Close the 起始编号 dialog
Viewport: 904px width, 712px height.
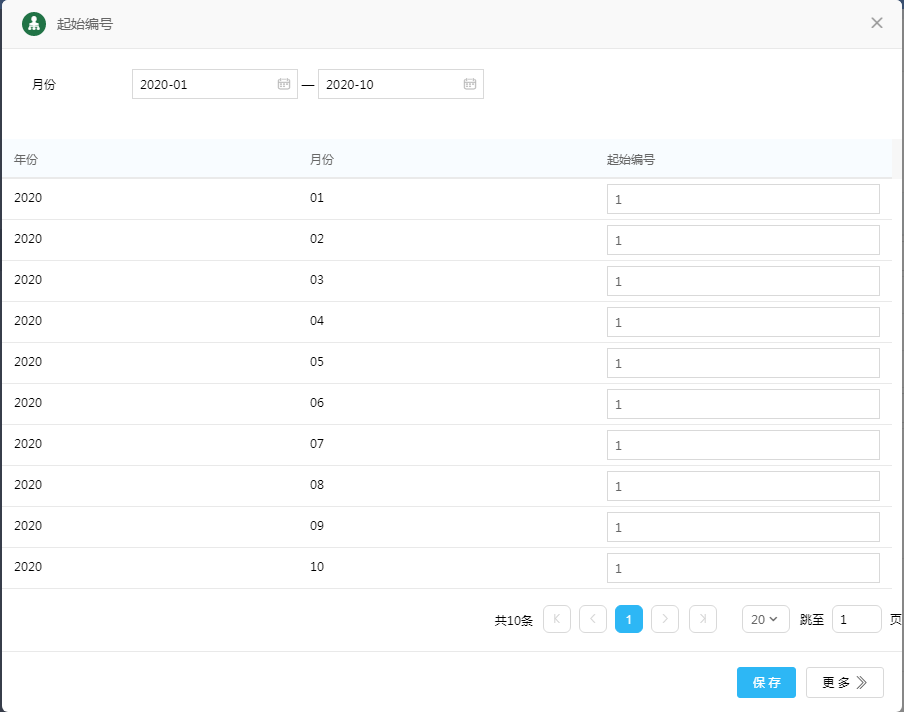(x=877, y=23)
